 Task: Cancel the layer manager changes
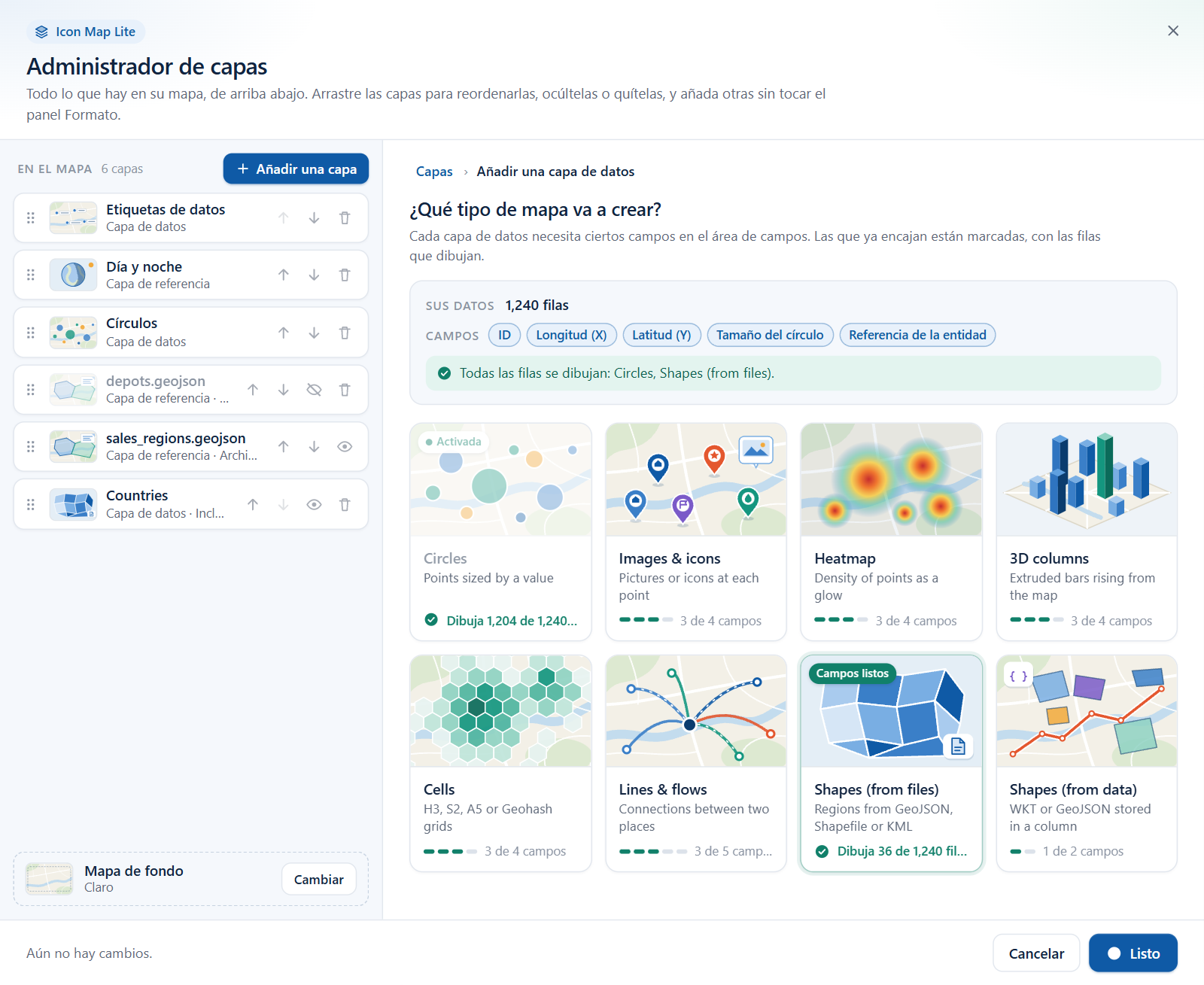(x=1036, y=954)
